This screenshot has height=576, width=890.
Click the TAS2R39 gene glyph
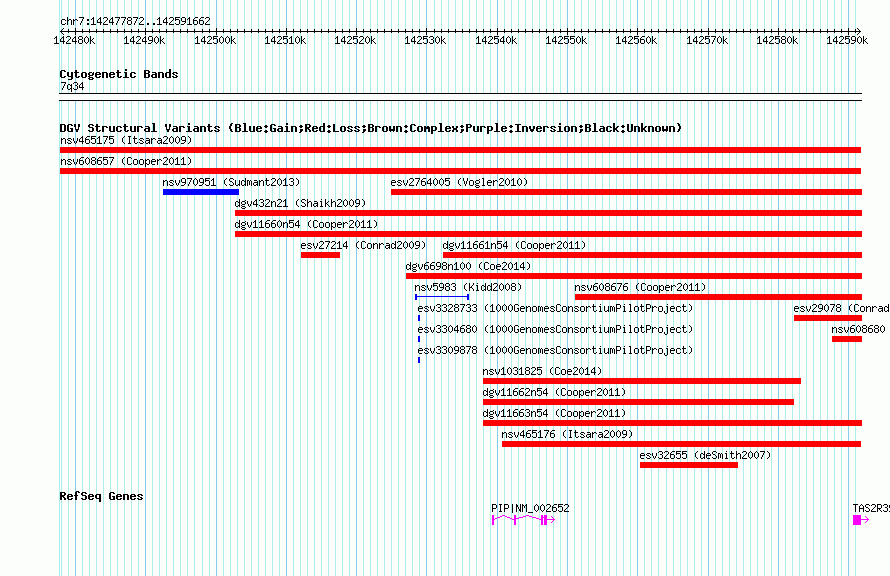pyautogui.click(x=861, y=520)
